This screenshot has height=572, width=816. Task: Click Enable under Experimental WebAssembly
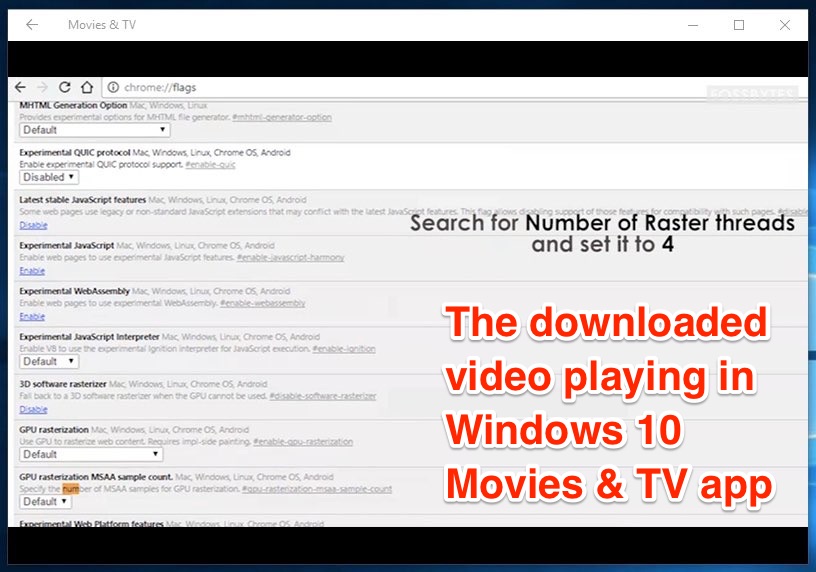coord(32,316)
